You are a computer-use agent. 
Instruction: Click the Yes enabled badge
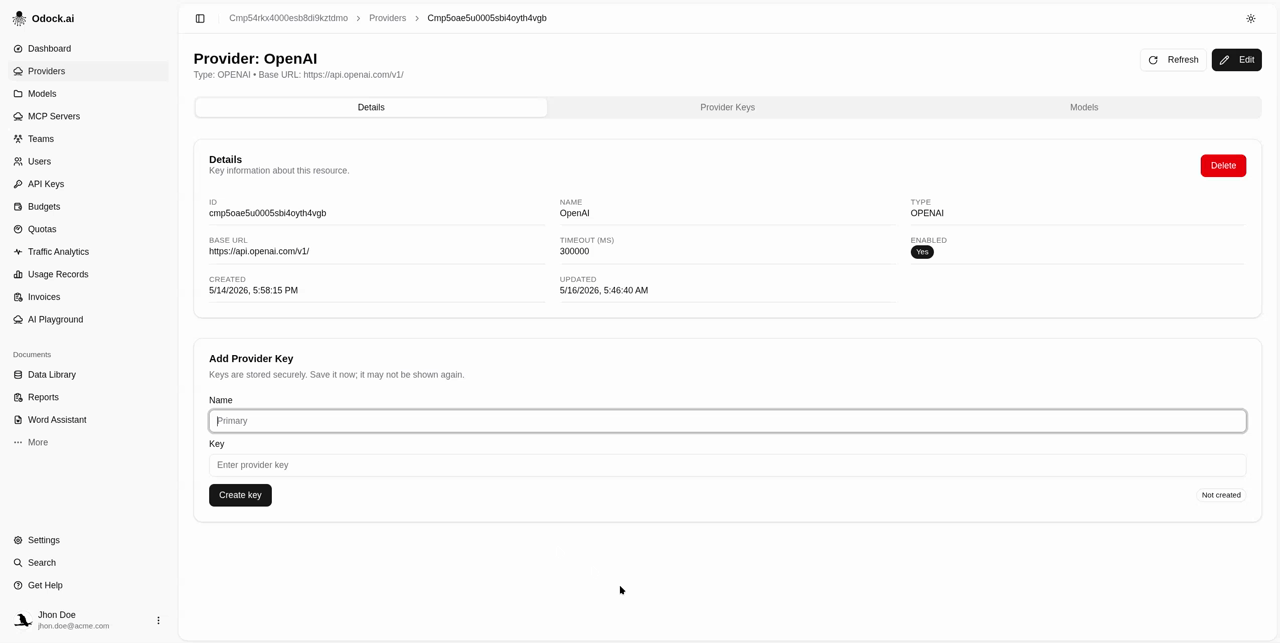922,252
